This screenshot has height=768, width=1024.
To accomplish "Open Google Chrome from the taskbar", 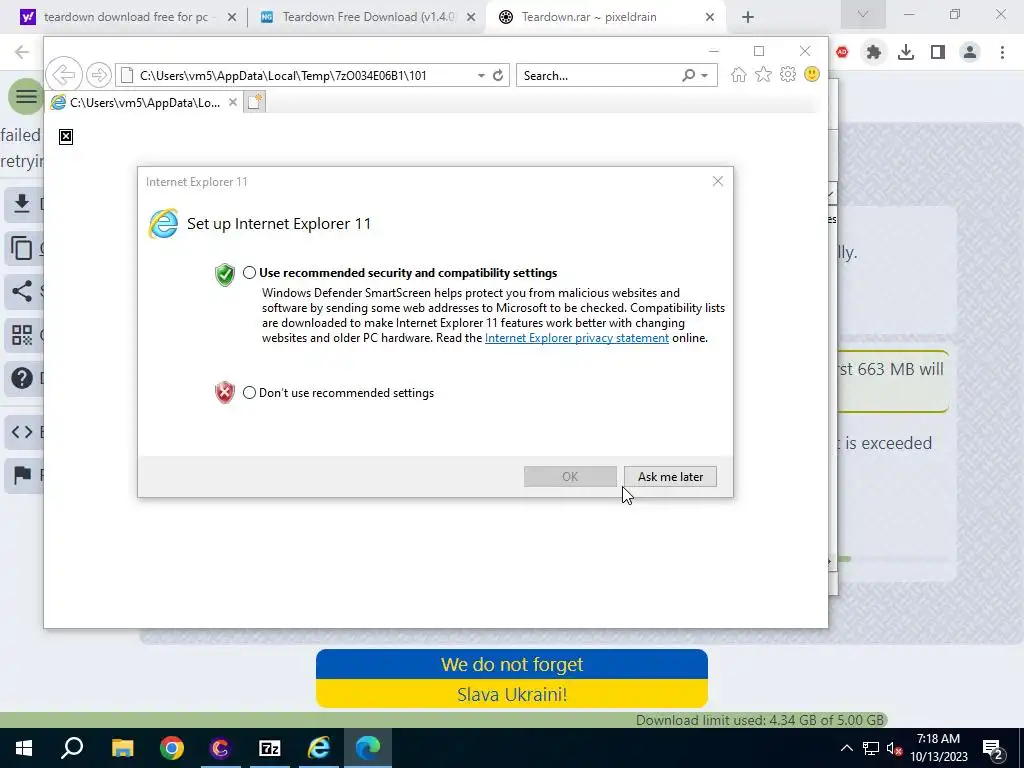I will (172, 748).
